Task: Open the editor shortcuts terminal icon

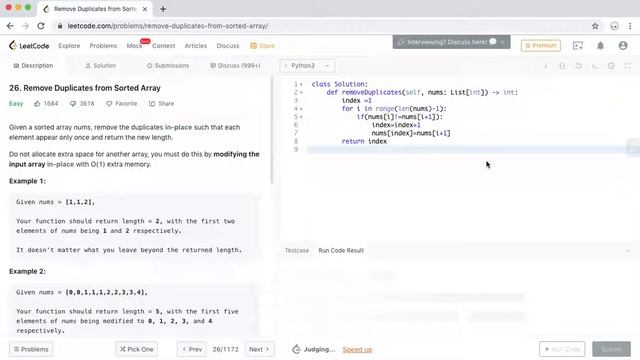Action: (595, 66)
